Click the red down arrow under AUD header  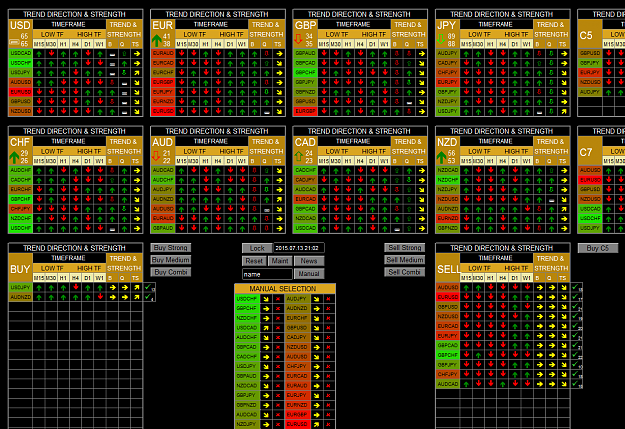point(156,156)
